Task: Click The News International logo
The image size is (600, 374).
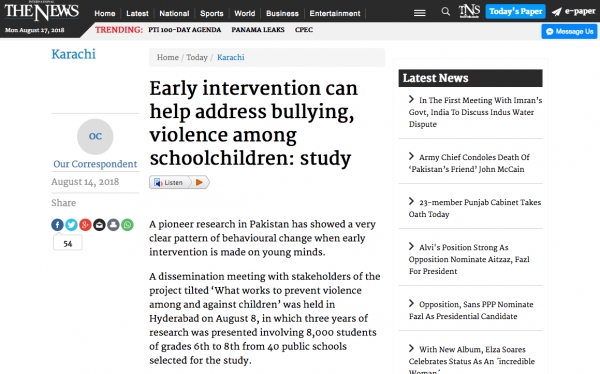Action: pos(41,11)
